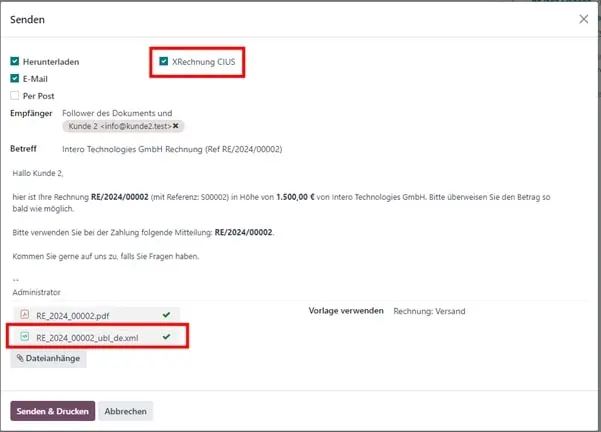Close the Senden dialog with the X

(584, 19)
